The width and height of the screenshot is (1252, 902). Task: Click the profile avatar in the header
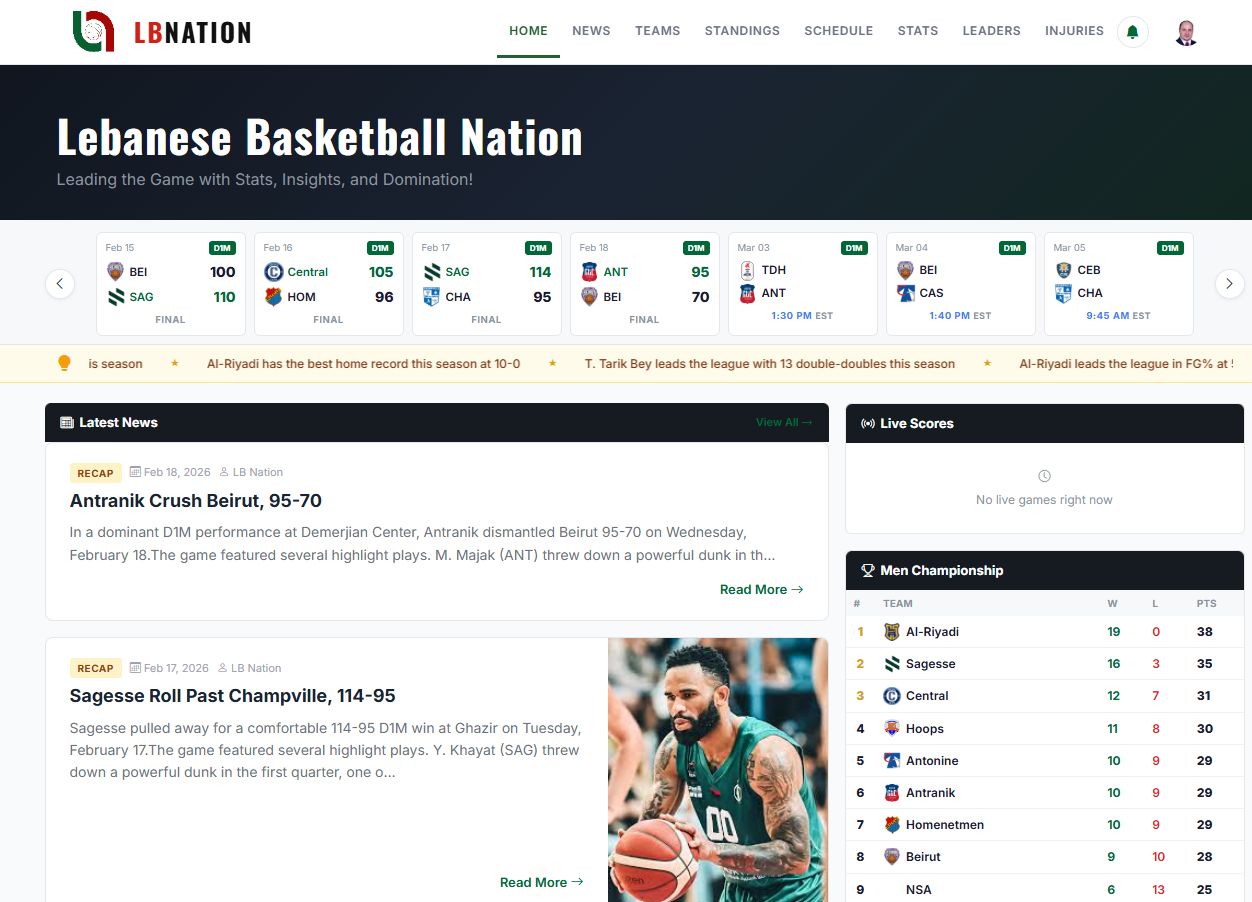(x=1185, y=32)
